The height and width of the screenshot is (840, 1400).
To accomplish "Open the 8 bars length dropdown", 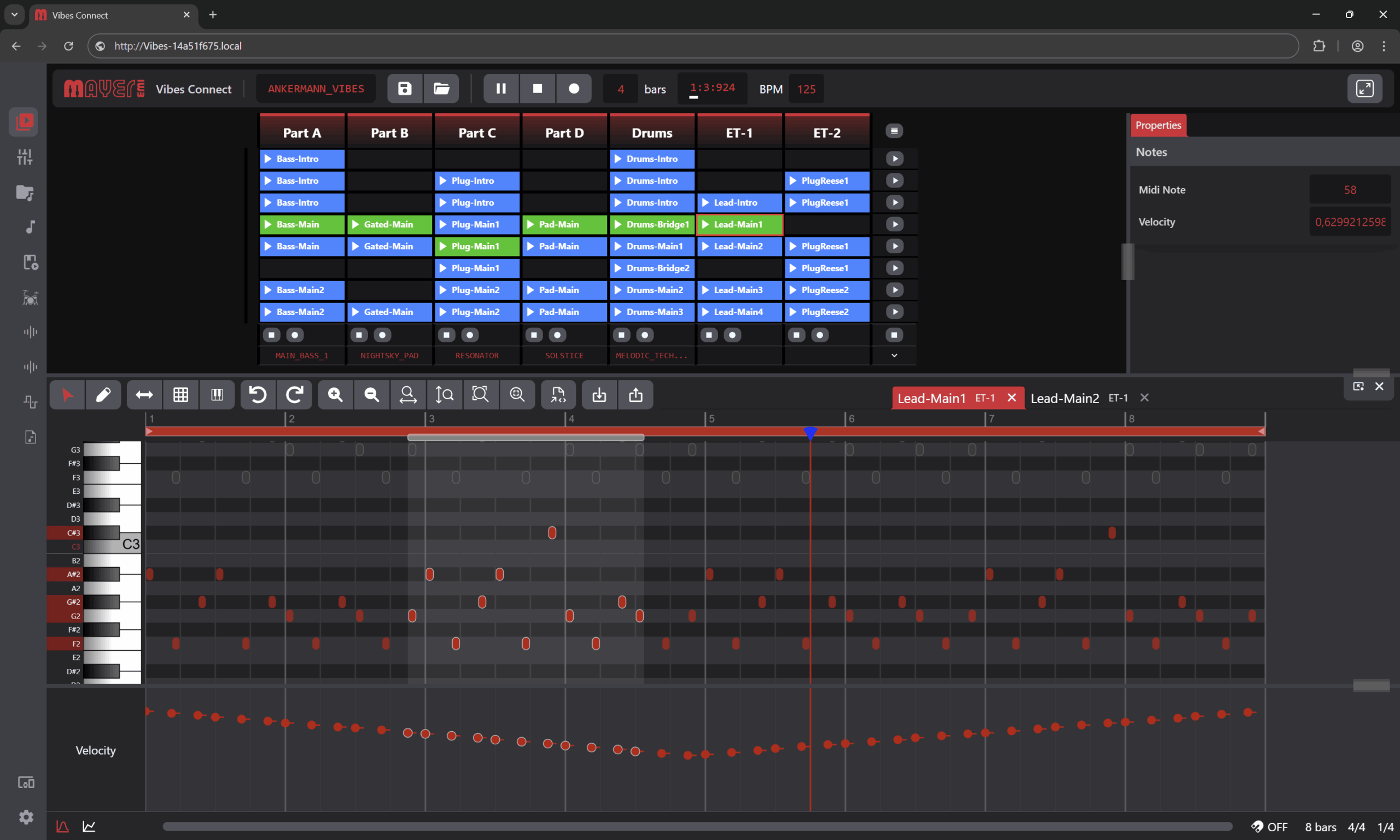I will tap(1320, 827).
